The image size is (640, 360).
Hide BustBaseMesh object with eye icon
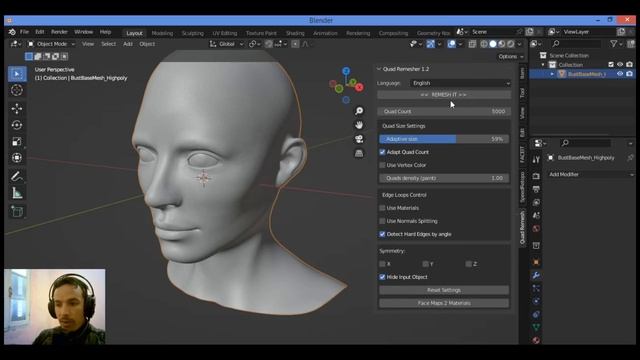620,74
